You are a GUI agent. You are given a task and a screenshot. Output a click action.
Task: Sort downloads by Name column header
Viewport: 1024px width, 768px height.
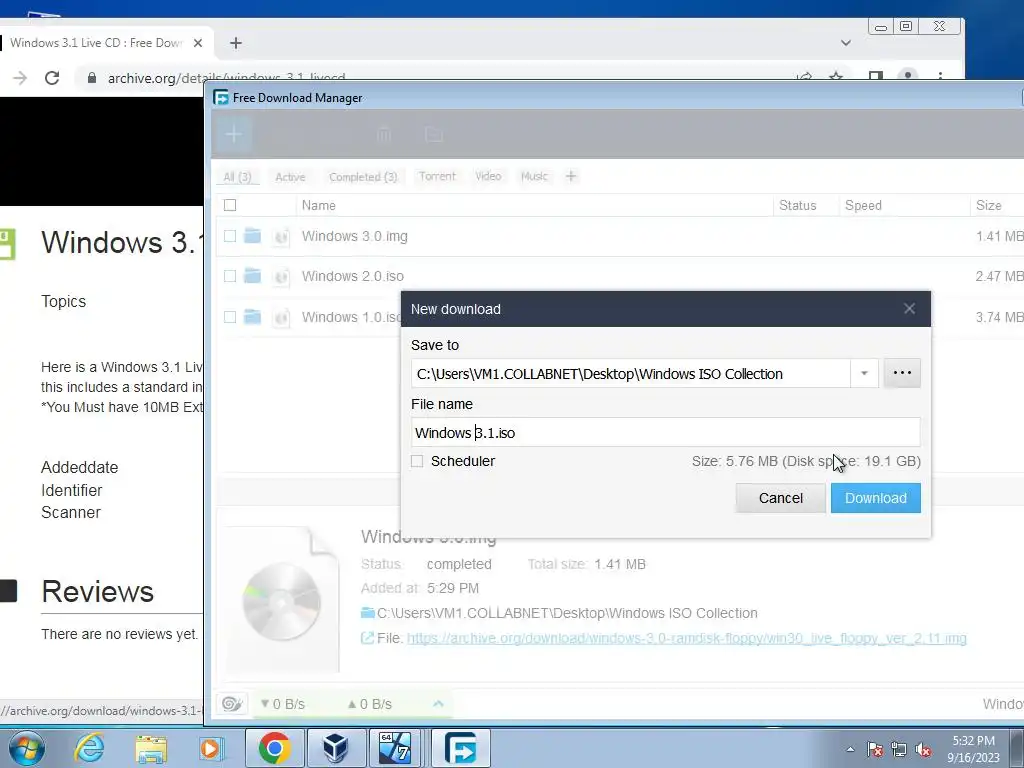click(319, 205)
